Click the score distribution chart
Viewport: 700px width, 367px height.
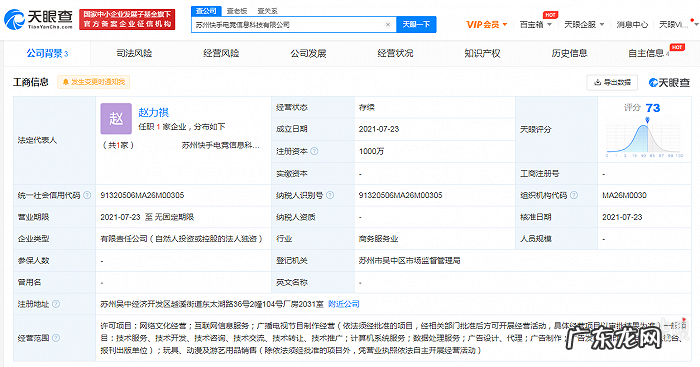click(644, 139)
